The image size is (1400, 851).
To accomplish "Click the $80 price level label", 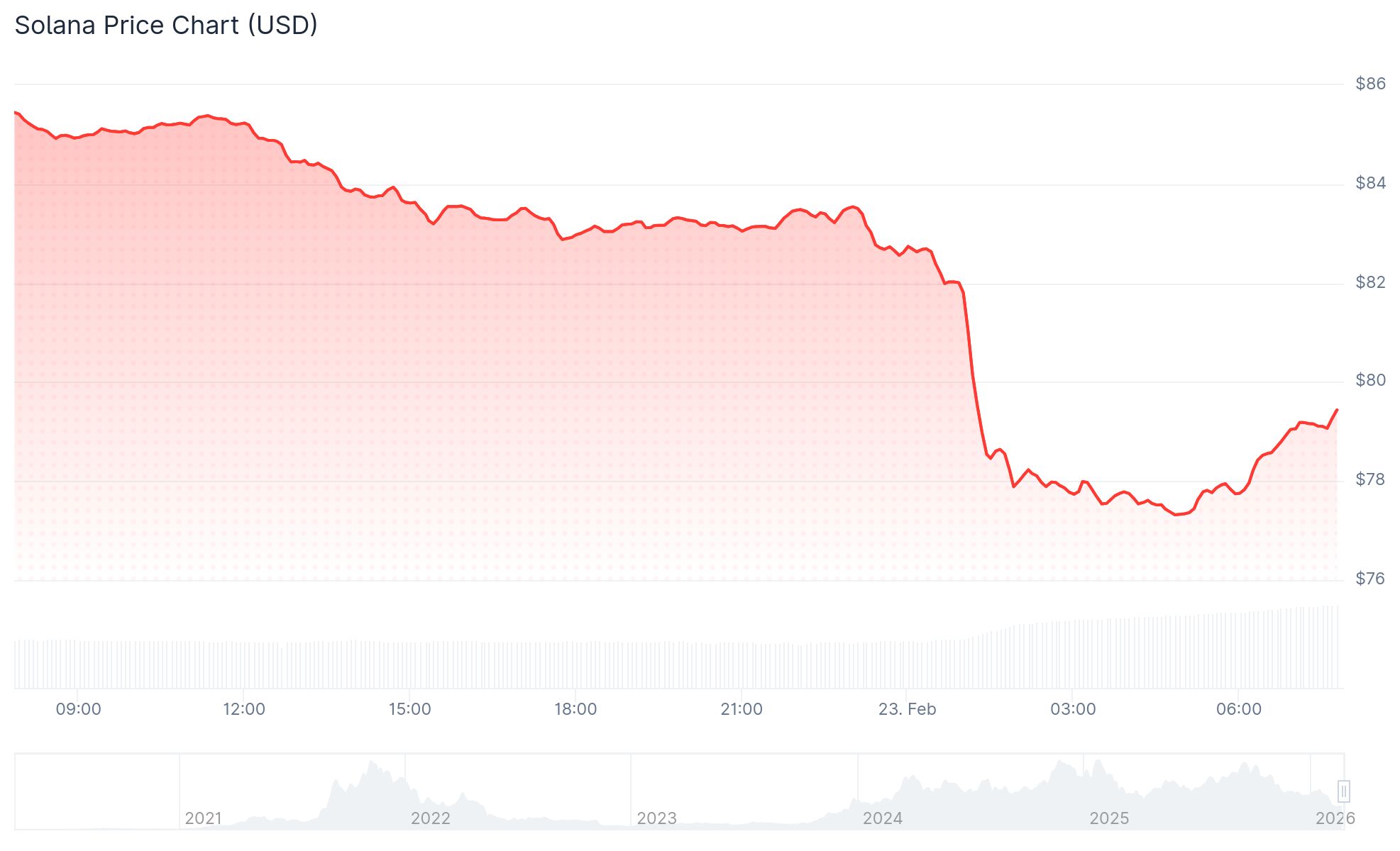I will pos(1370,380).
